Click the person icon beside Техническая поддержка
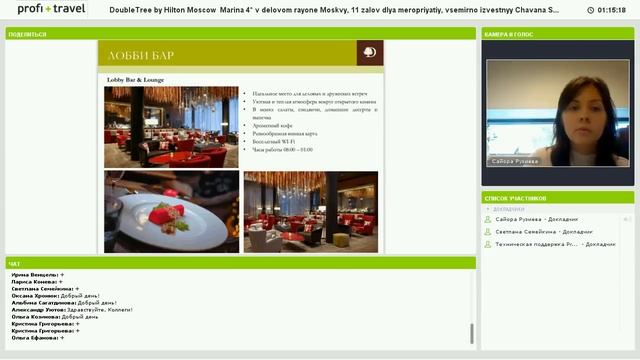The width and height of the screenshot is (640, 360). tap(487, 244)
